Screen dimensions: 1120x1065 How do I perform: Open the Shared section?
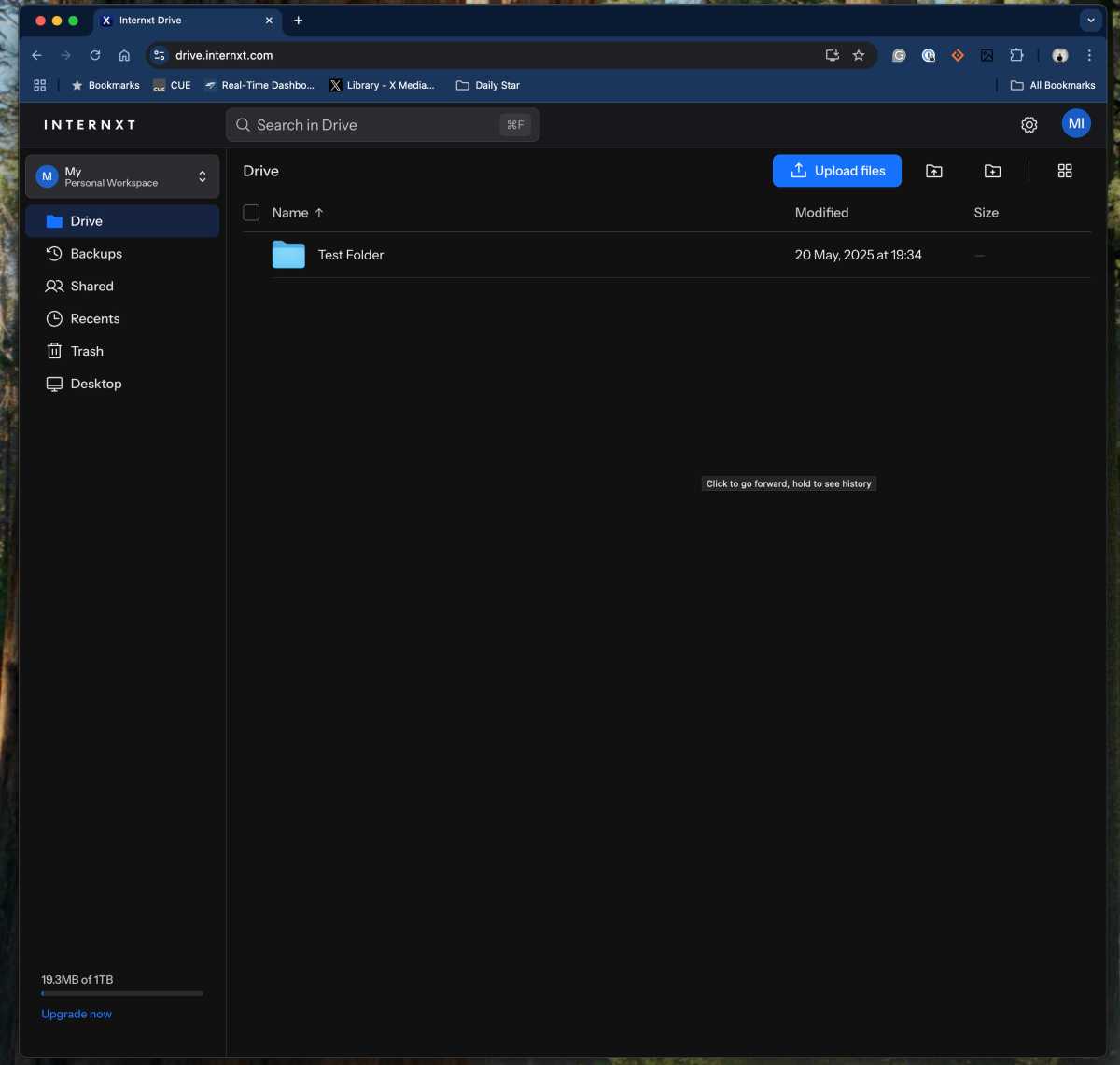click(x=91, y=286)
